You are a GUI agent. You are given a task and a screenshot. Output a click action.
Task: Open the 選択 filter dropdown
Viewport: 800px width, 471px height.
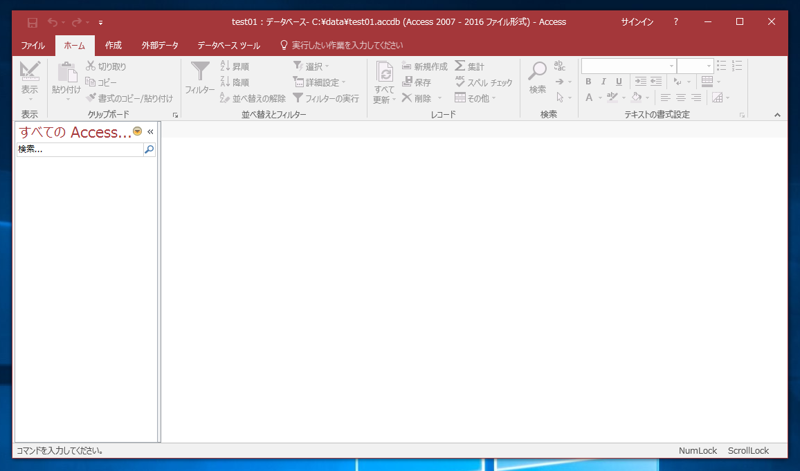[x=311, y=66]
